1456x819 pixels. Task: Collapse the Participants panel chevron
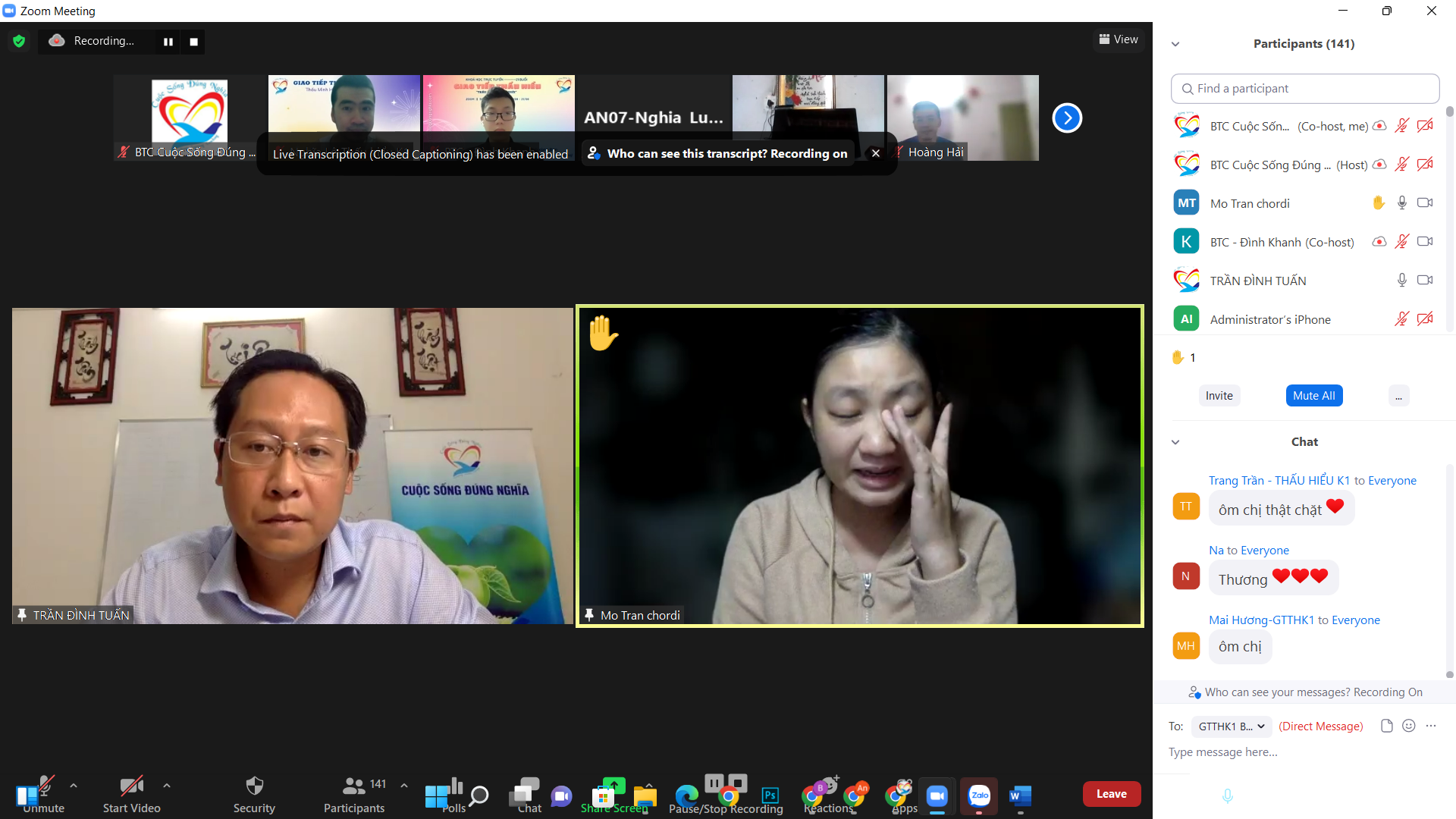click(x=1175, y=44)
